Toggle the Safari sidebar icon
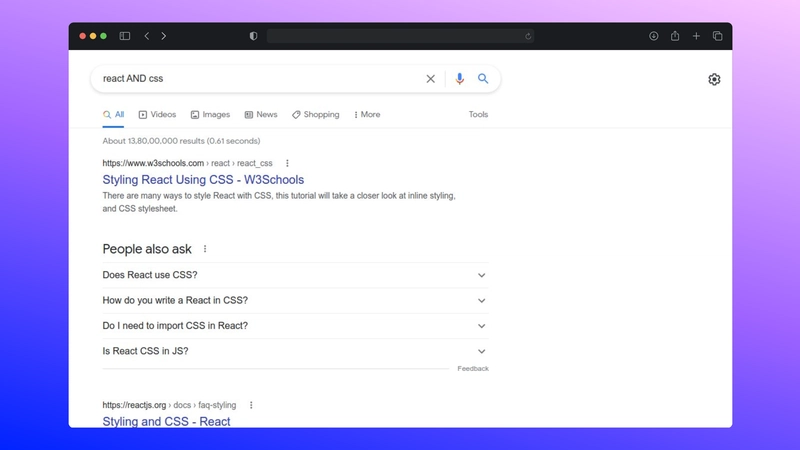The height and width of the screenshot is (450, 800). (x=125, y=36)
